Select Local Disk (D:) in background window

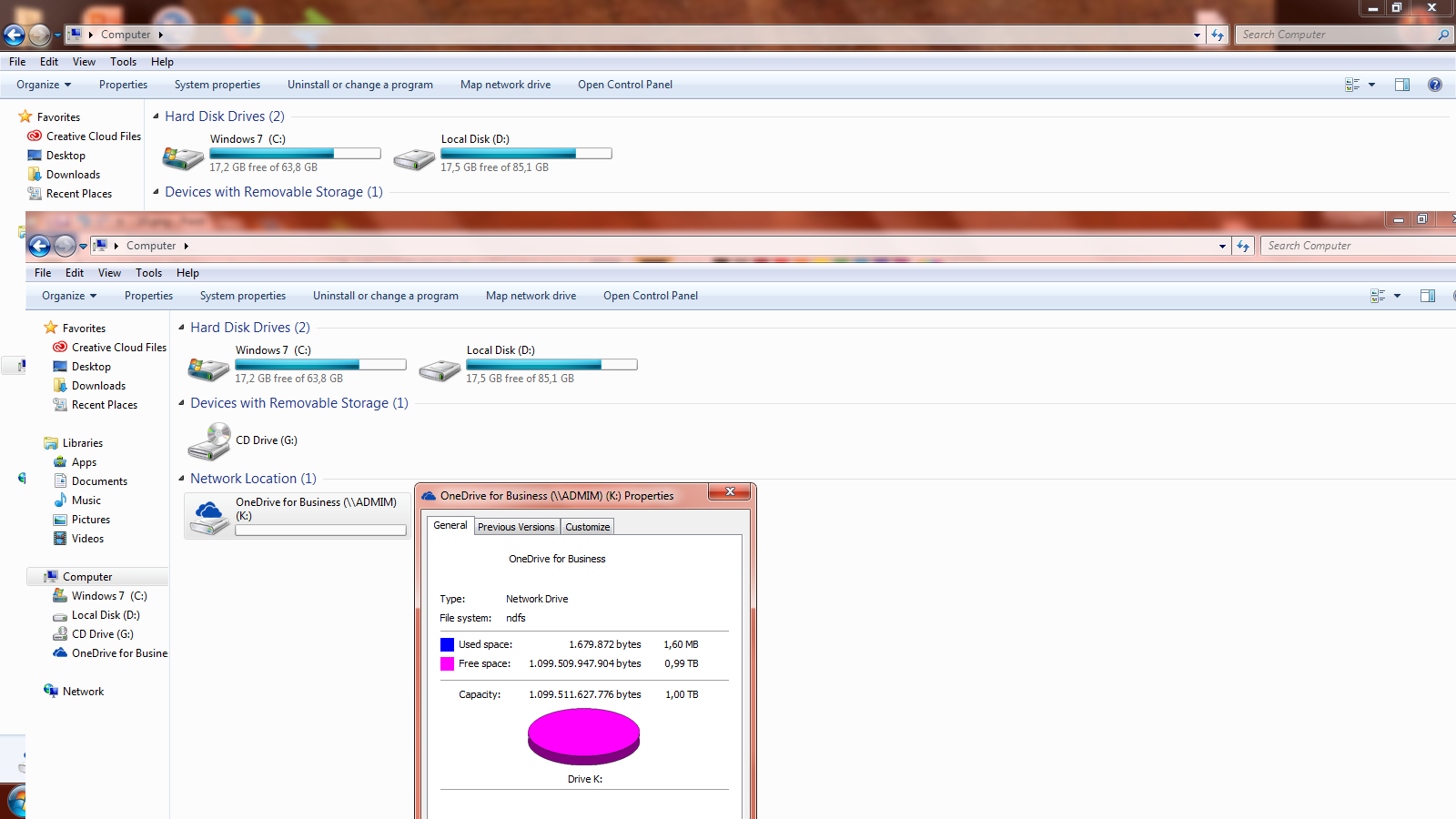(x=502, y=153)
